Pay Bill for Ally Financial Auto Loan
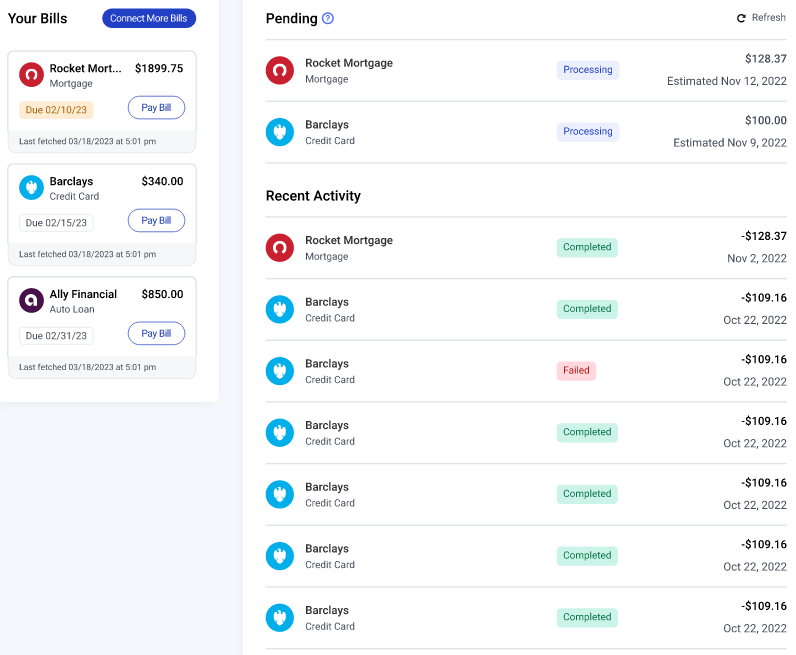This screenshot has width=796, height=655. pos(156,333)
